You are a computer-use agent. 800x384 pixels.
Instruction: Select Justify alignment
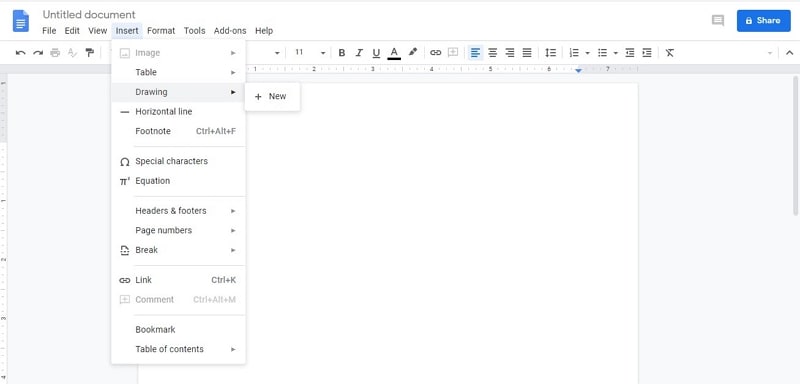pos(528,53)
